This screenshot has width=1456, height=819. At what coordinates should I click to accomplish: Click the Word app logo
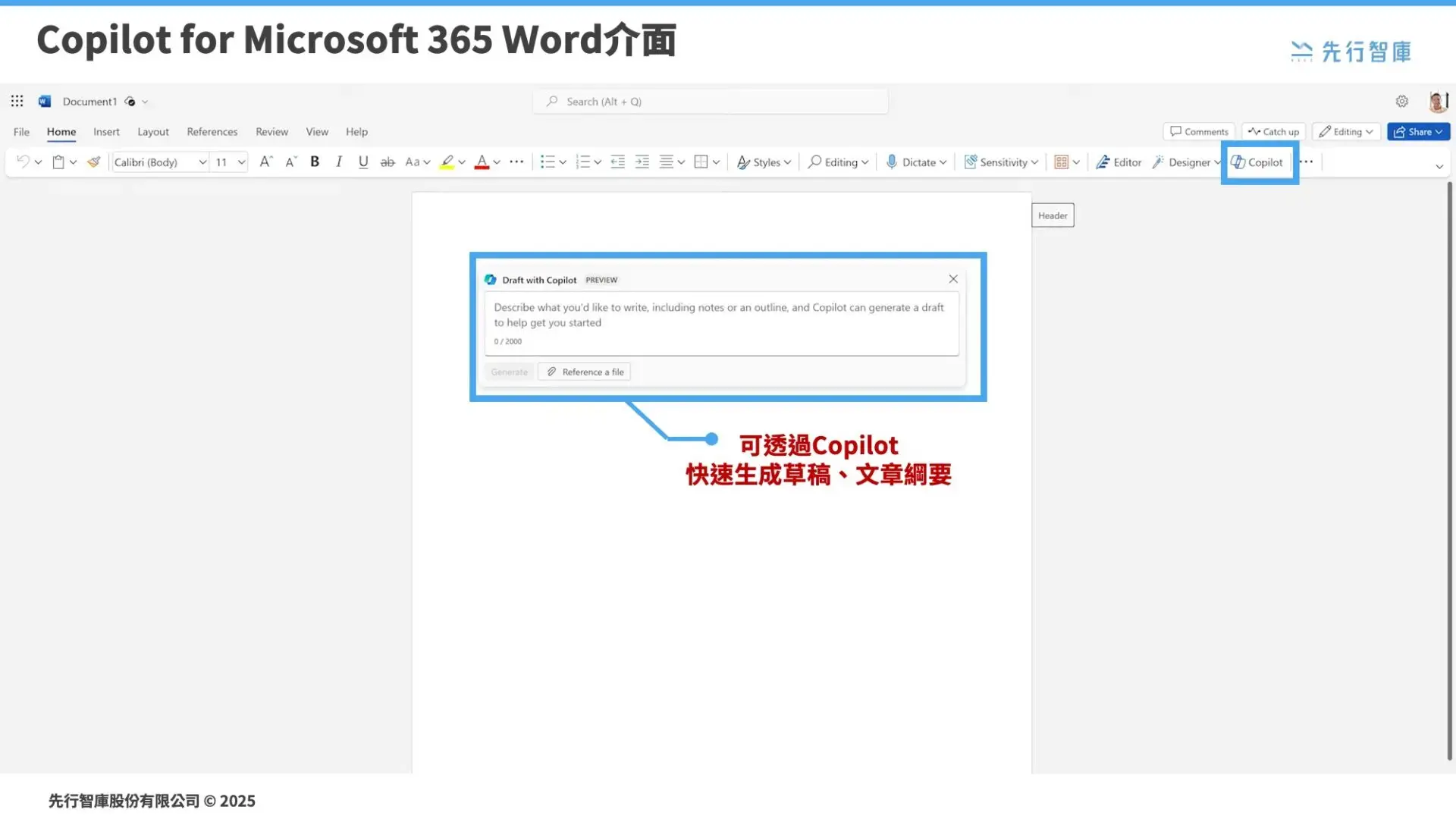pyautogui.click(x=45, y=101)
